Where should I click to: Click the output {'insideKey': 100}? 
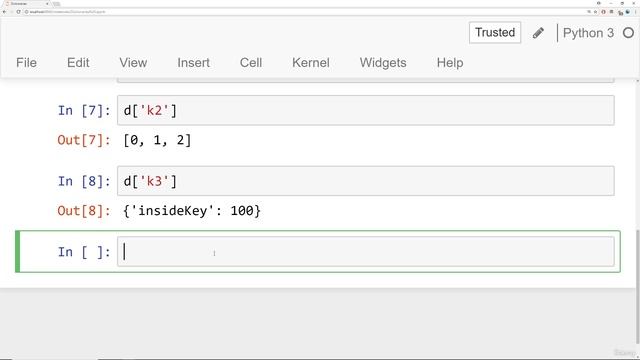click(x=192, y=211)
